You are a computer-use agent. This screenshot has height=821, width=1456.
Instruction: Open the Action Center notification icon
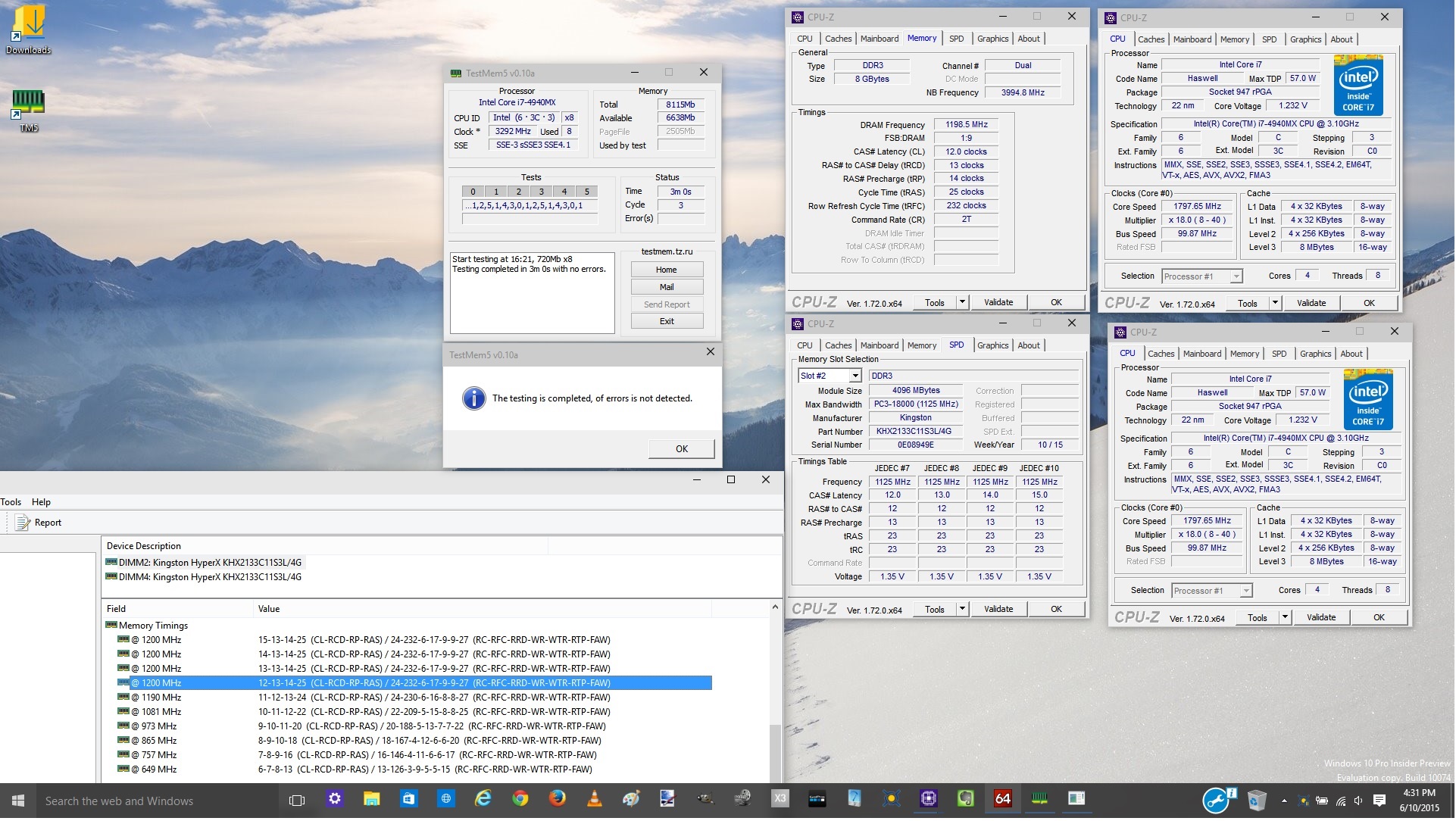1379,803
